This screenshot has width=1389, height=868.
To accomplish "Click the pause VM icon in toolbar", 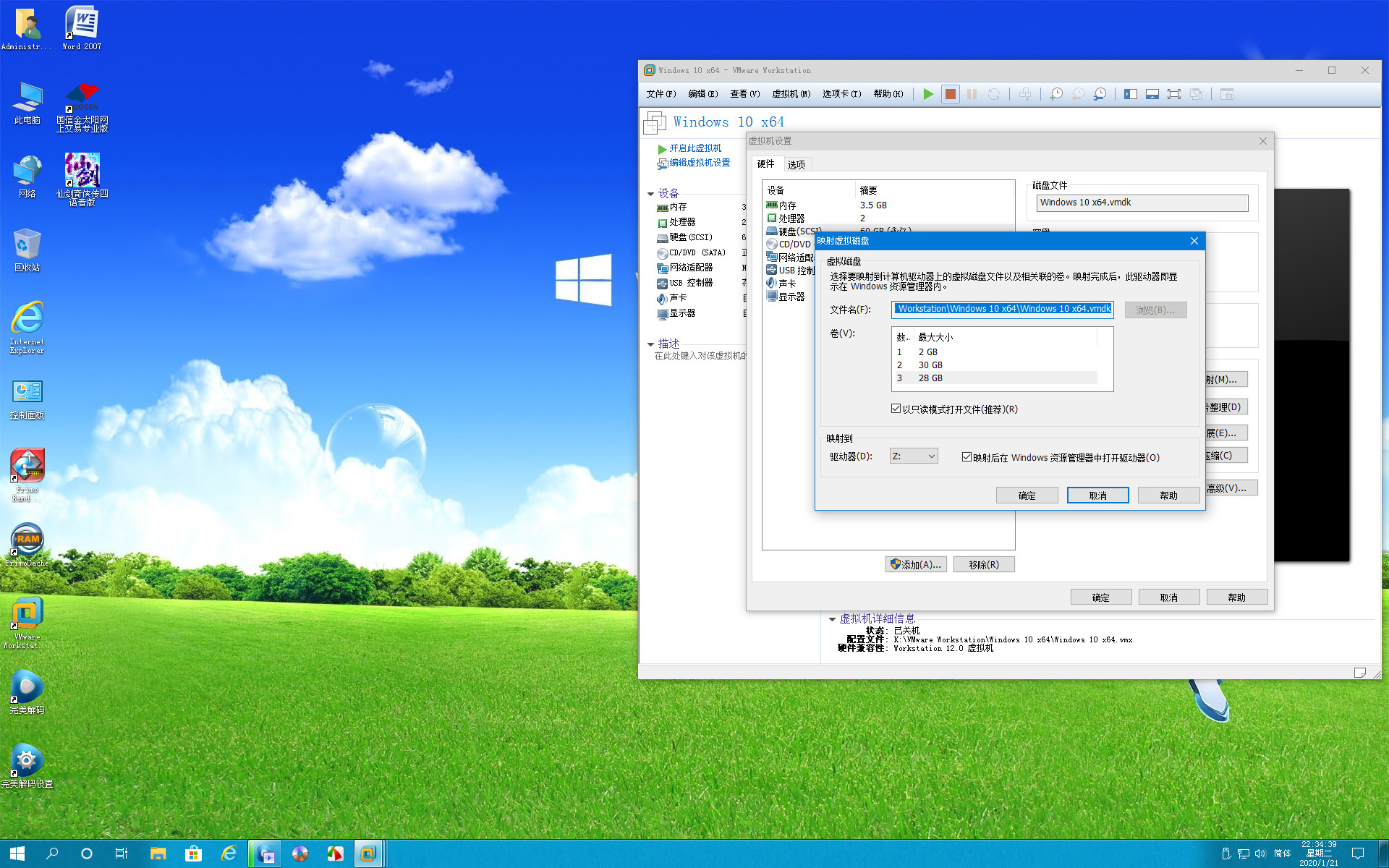I will tap(972, 94).
